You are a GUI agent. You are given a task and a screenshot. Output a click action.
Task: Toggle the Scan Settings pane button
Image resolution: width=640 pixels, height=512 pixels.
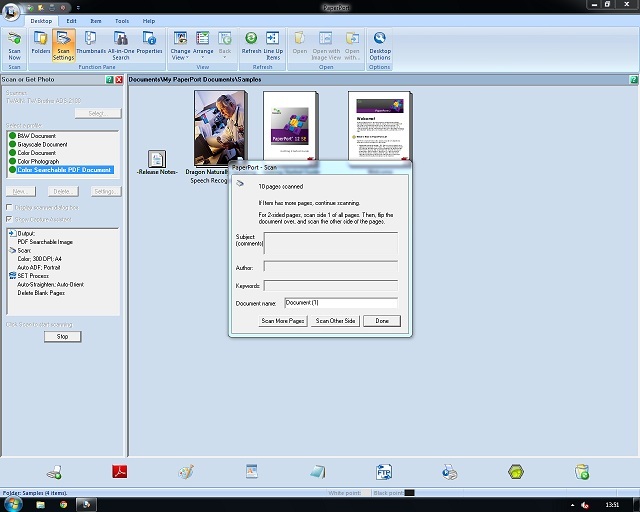tap(63, 45)
